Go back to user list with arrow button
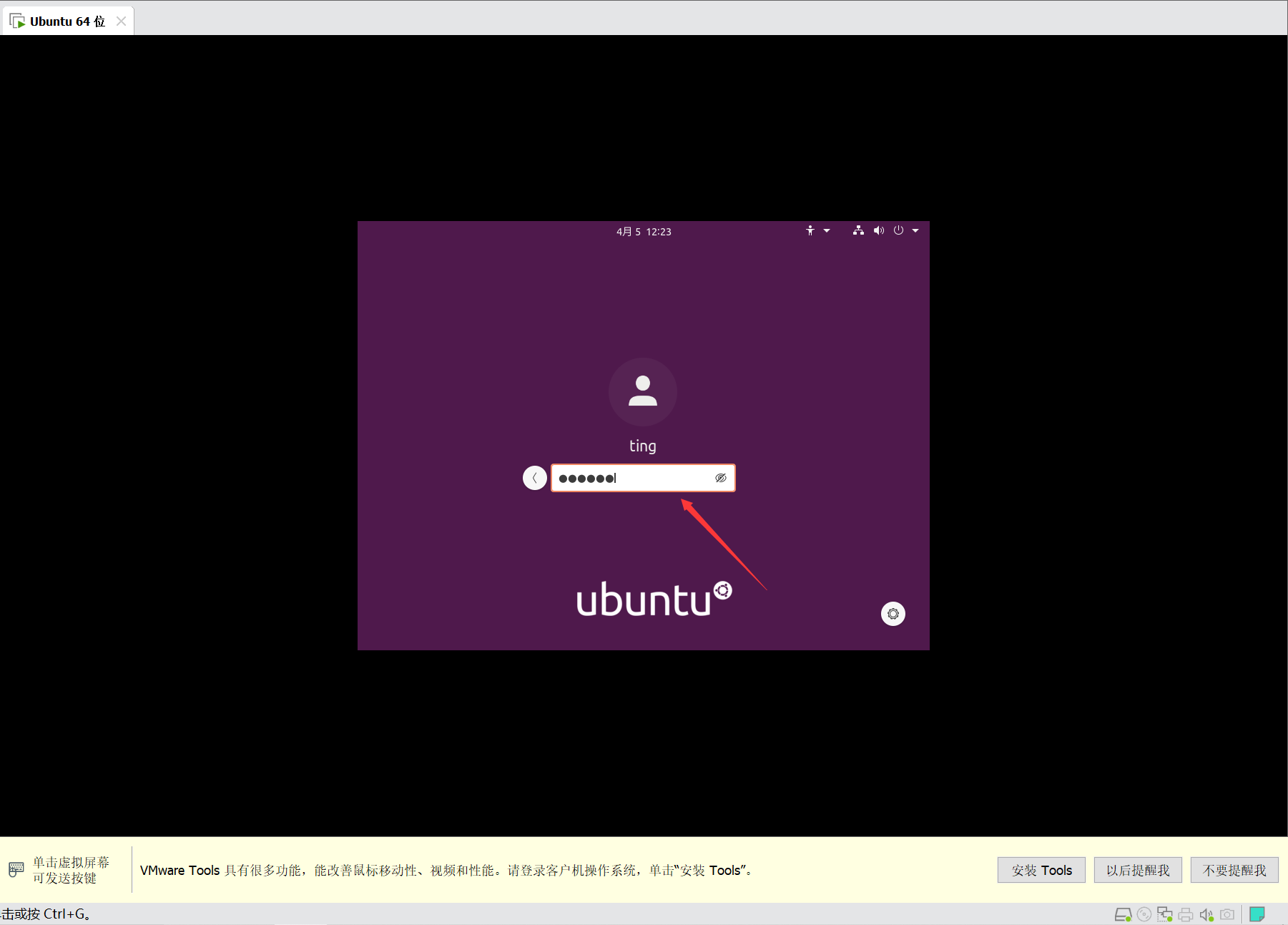 pyautogui.click(x=535, y=478)
